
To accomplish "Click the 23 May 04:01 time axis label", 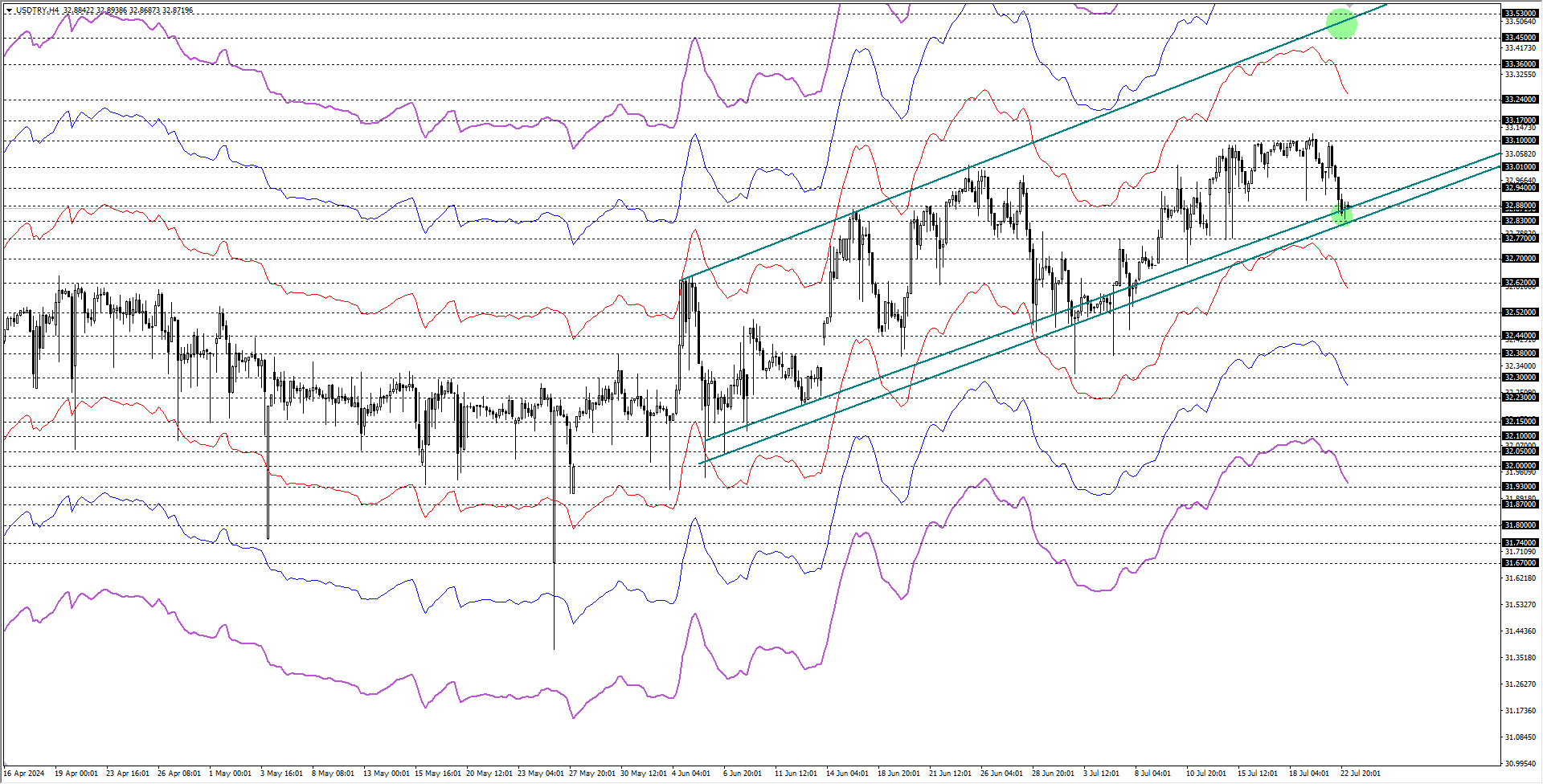I will (x=541, y=774).
